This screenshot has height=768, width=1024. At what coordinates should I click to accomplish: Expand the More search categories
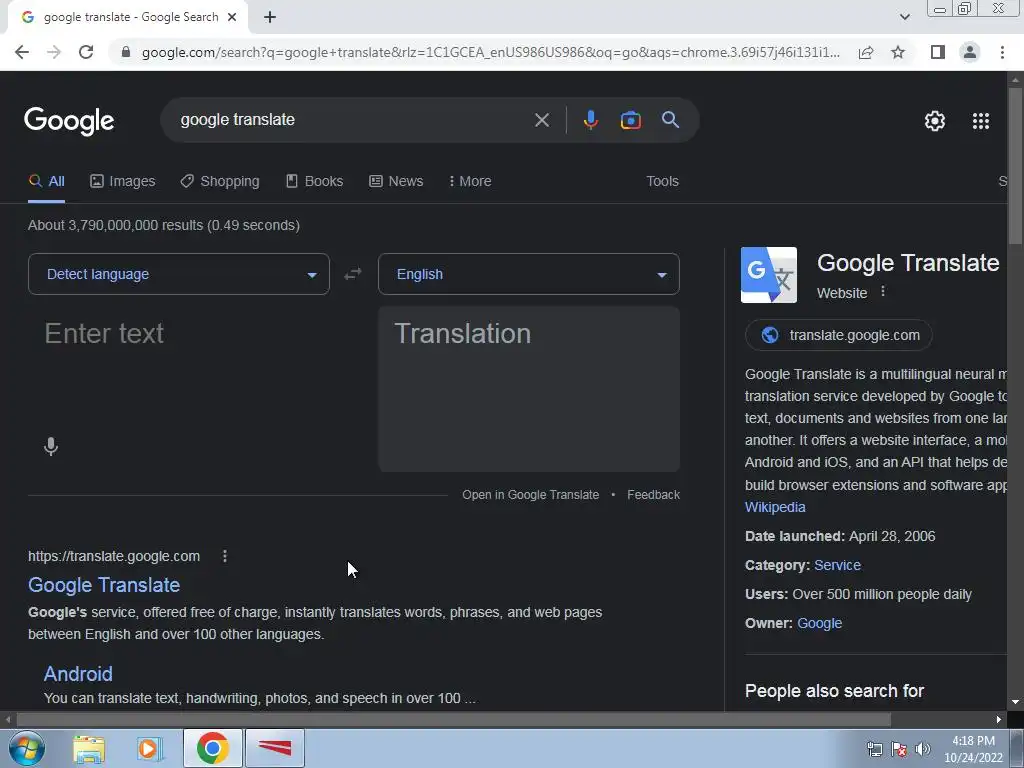470,181
